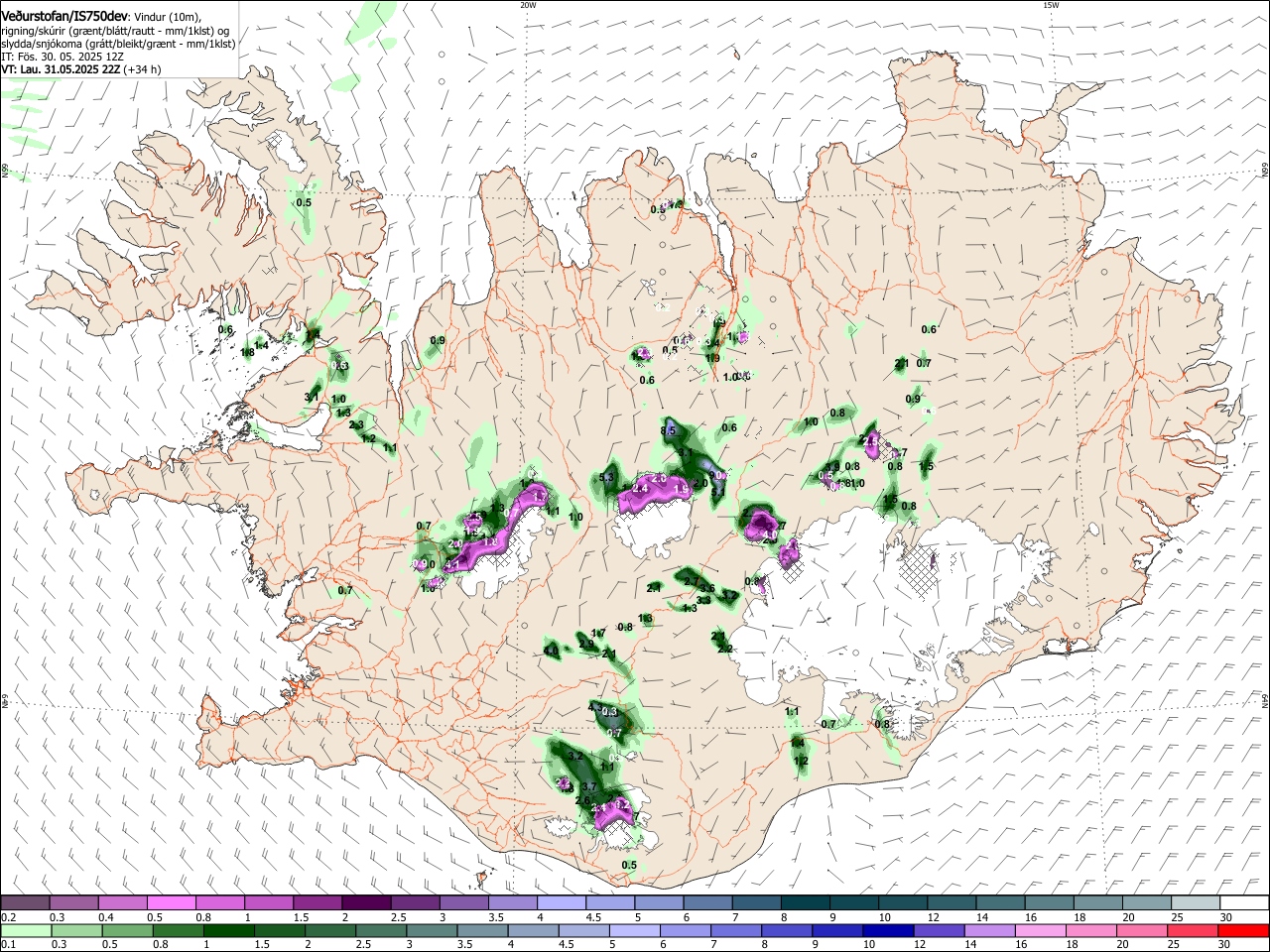Pick the white 30+ snow legend swatch
The width and height of the screenshot is (1270, 952).
click(1244, 903)
